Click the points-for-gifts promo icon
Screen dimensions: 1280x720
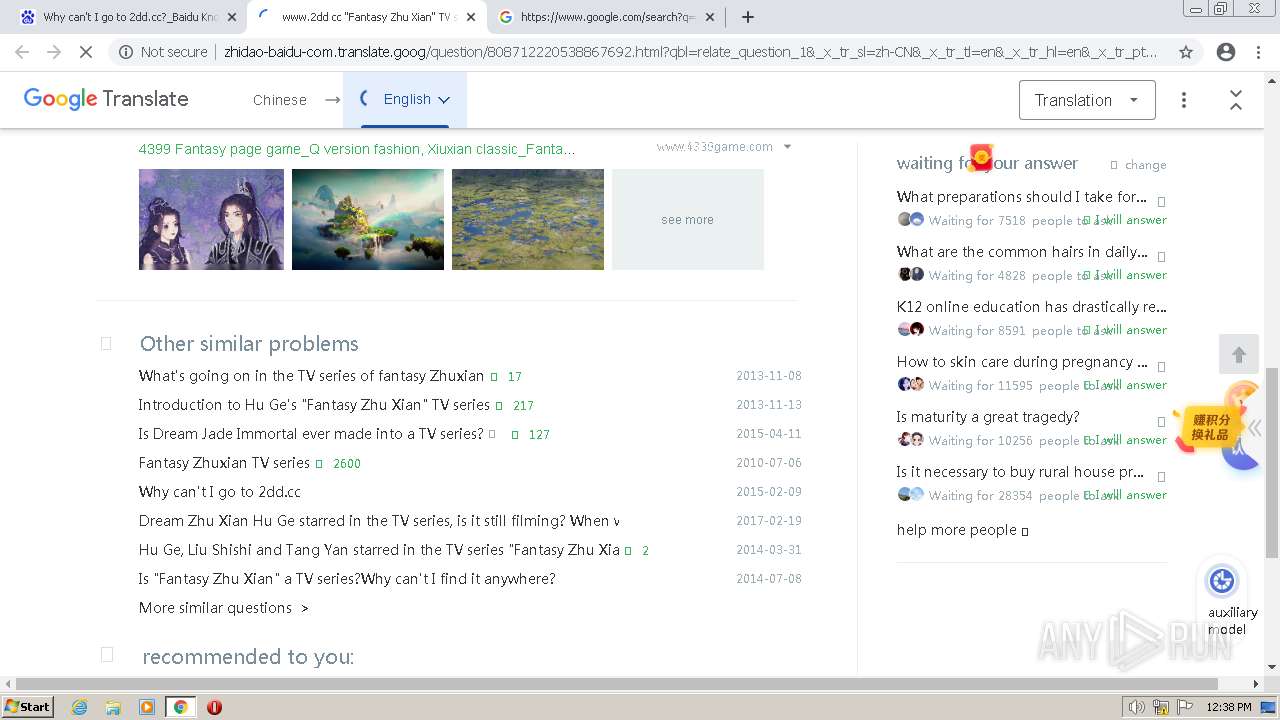(1209, 428)
